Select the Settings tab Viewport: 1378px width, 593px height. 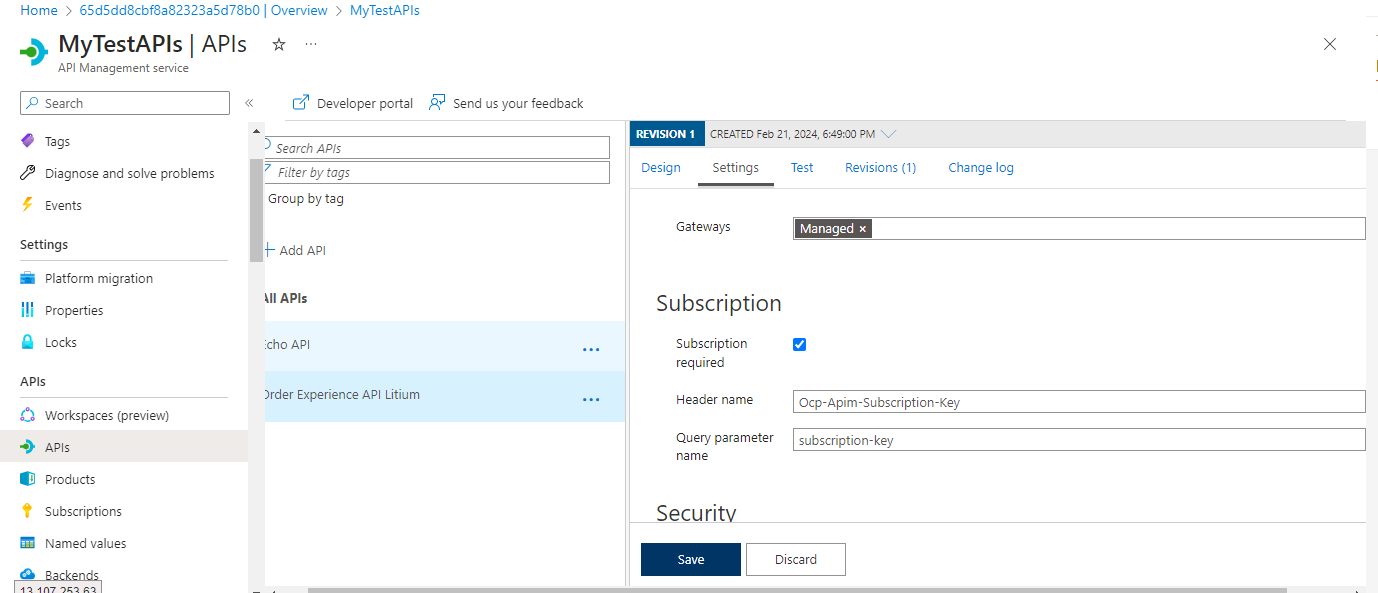click(x=735, y=167)
